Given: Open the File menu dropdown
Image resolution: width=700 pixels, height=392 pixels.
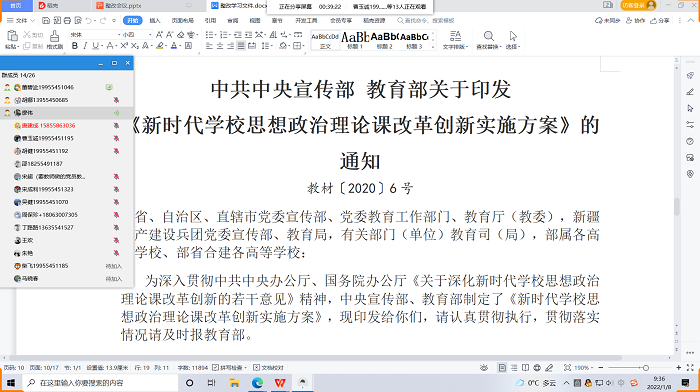Looking at the screenshot, I should (x=21, y=21).
